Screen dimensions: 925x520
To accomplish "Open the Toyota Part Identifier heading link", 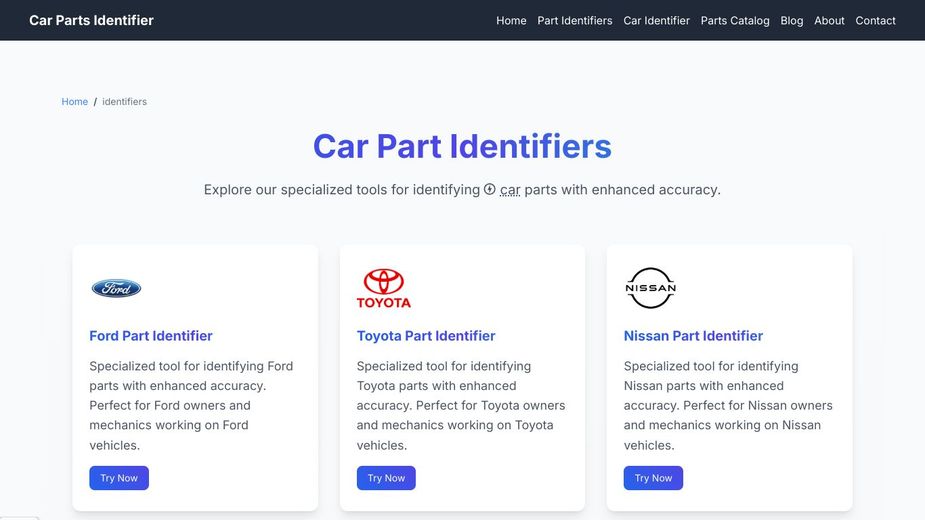I will click(x=426, y=336).
